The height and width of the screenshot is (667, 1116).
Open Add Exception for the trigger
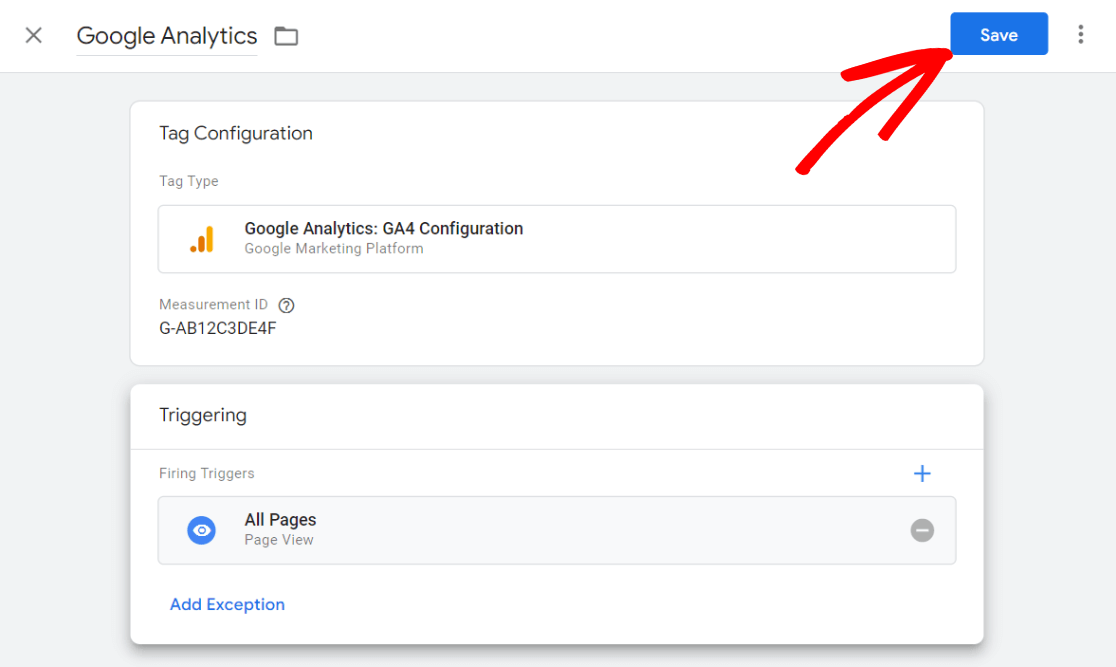(227, 604)
